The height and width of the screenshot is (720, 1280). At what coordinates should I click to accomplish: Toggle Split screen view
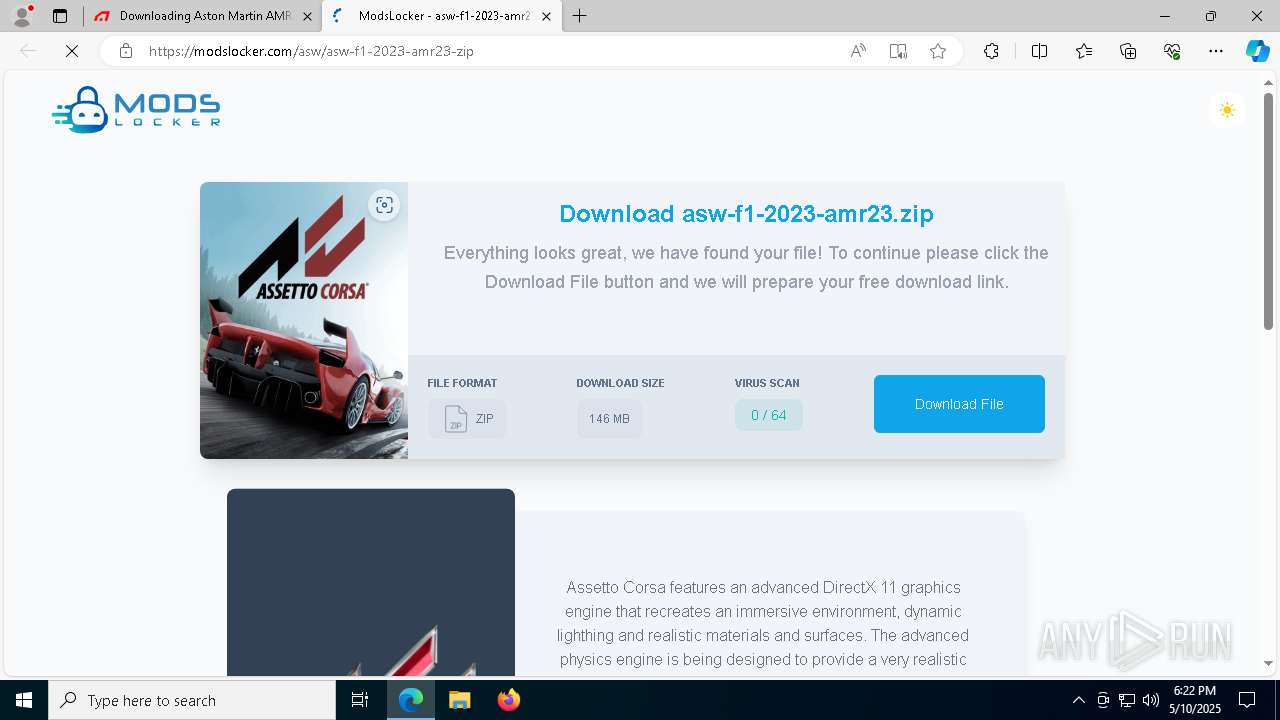pos(1039,51)
